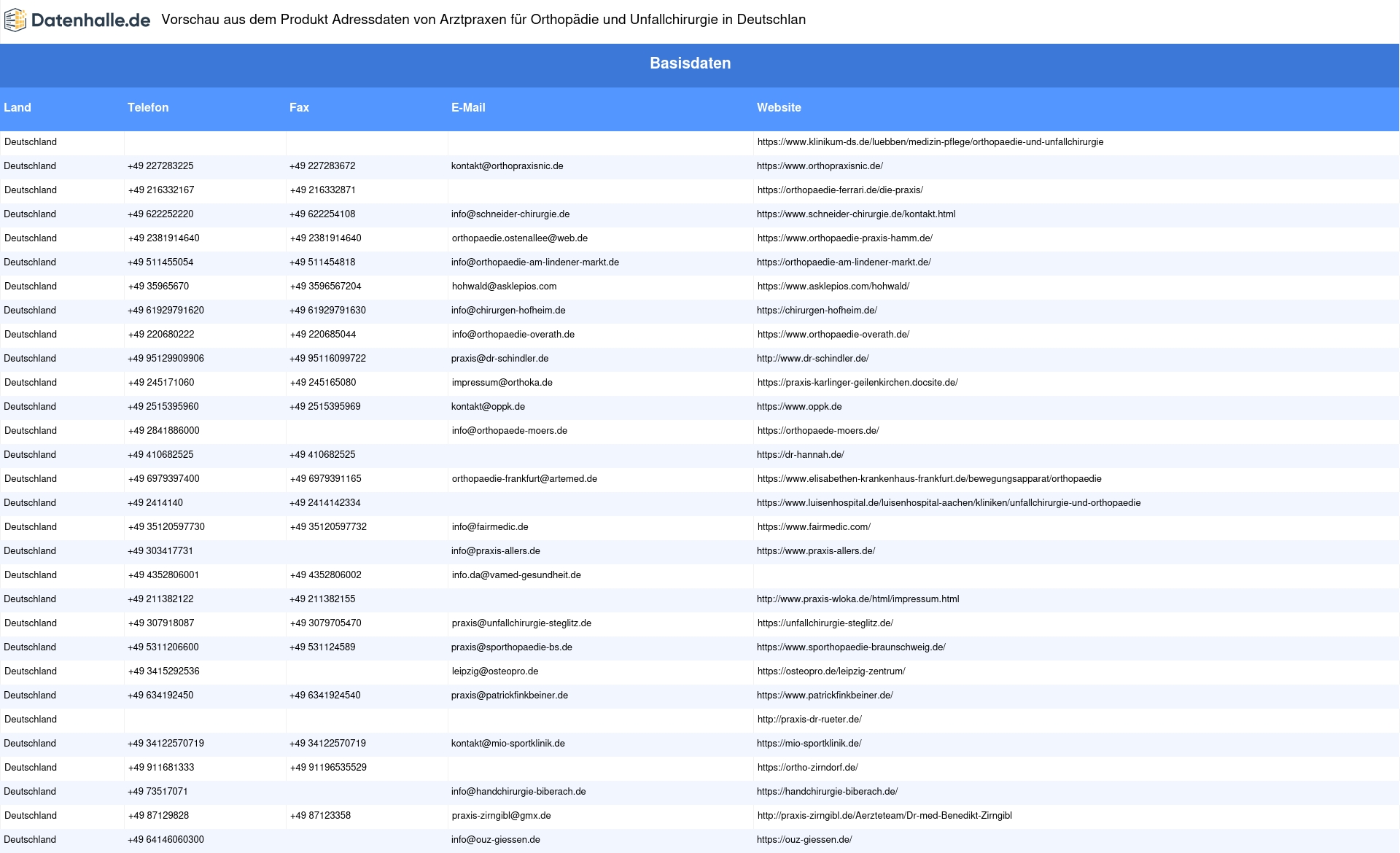This screenshot has height=853, width=1400.
Task: Click email kontakt@mio-sportklinik.de
Action: click(508, 744)
